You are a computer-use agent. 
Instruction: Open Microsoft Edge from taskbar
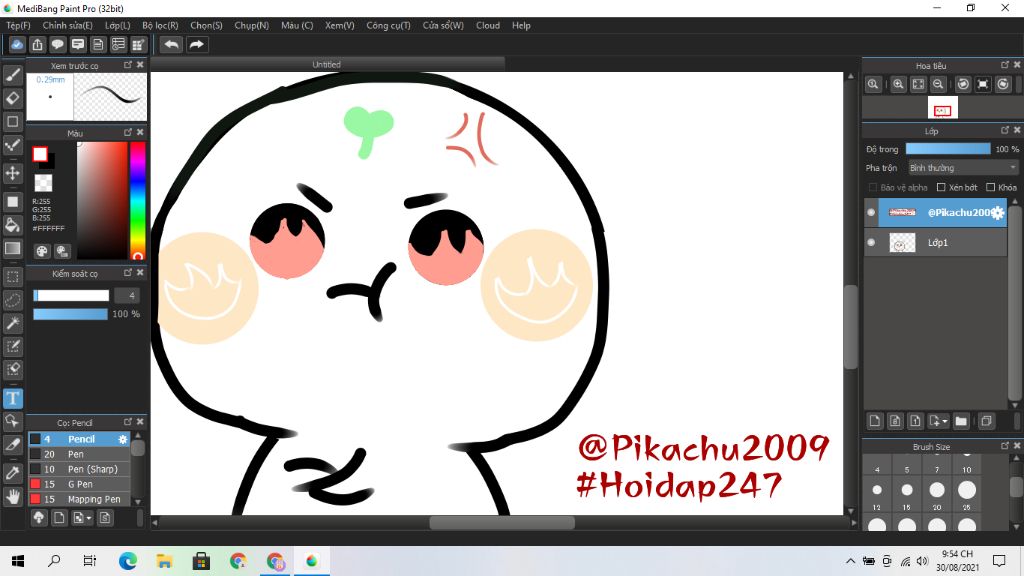tap(128, 561)
